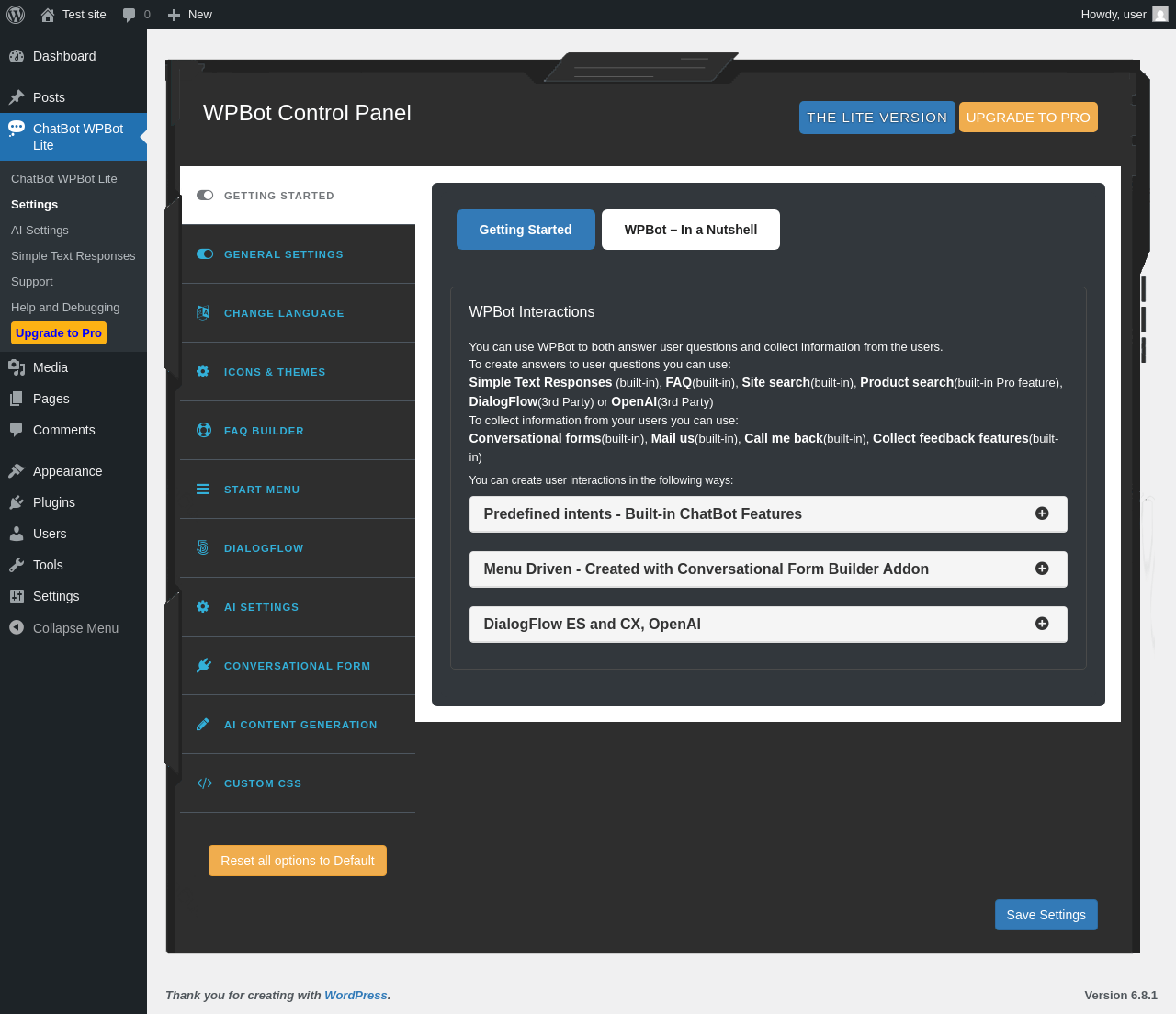This screenshot has height=1014, width=1176.
Task: Click the Upgrade to Pro sidebar link
Action: click(x=59, y=332)
